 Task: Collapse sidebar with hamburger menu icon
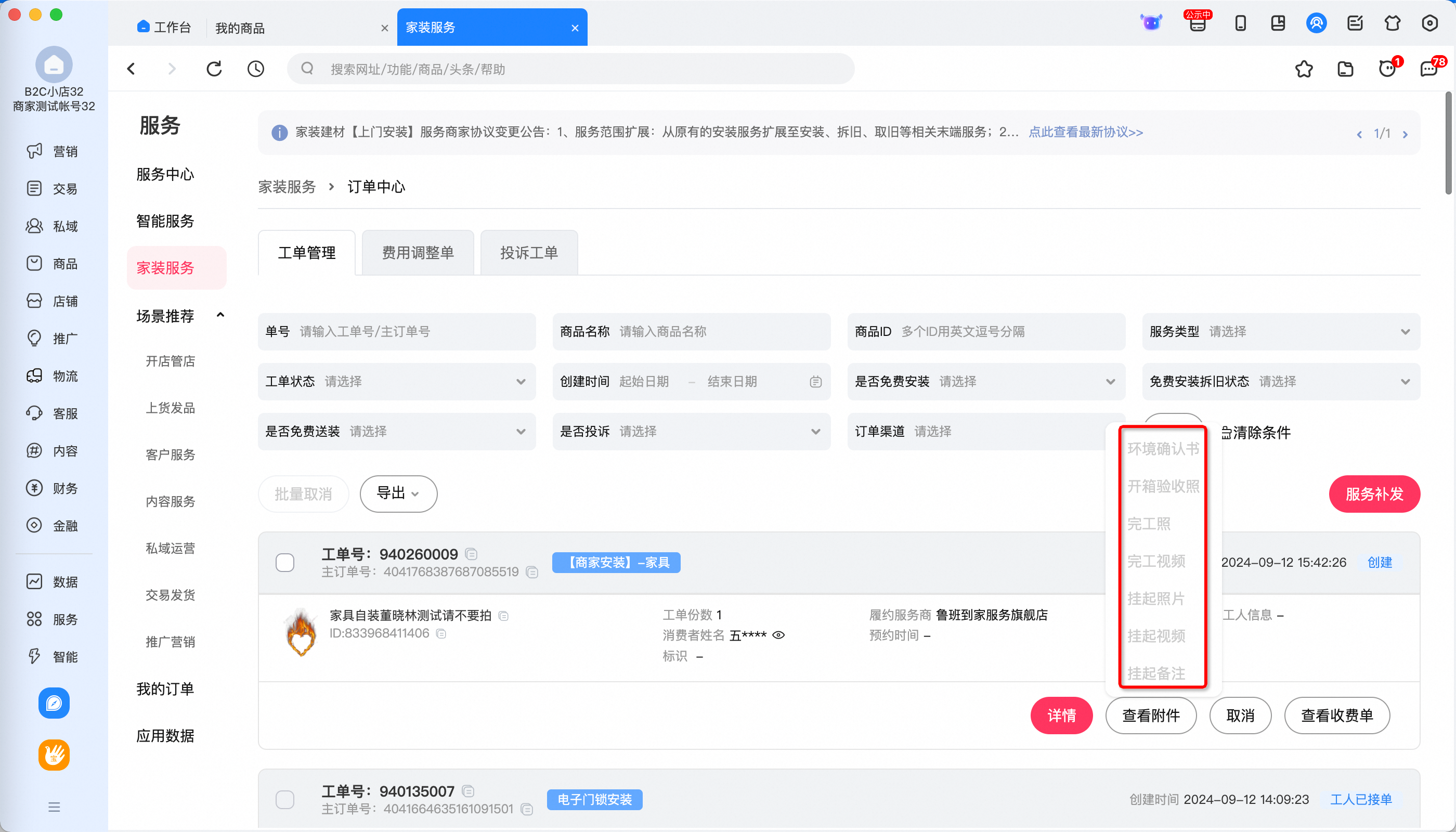coord(54,807)
